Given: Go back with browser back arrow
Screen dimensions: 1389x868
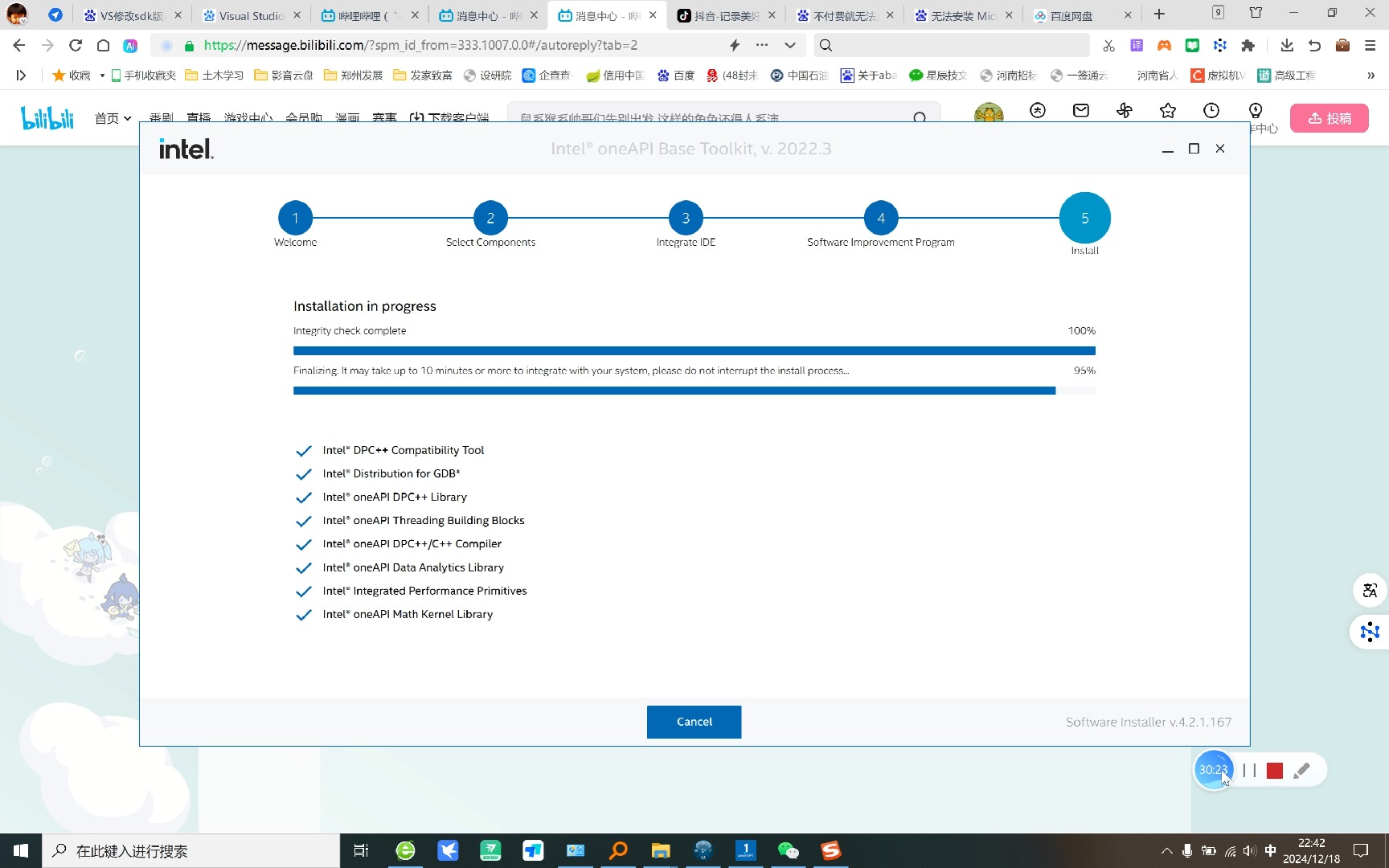Looking at the screenshot, I should (x=19, y=45).
